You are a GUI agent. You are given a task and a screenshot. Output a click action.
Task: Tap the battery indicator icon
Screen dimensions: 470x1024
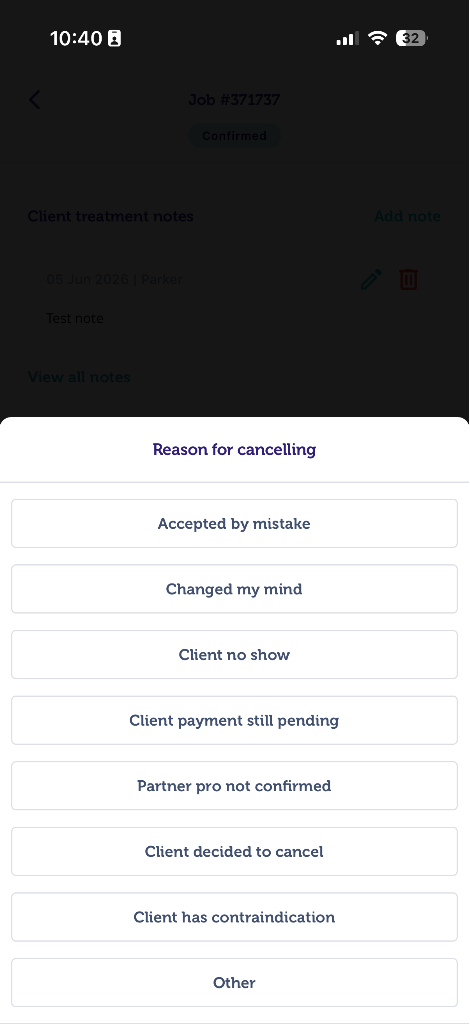coord(411,38)
